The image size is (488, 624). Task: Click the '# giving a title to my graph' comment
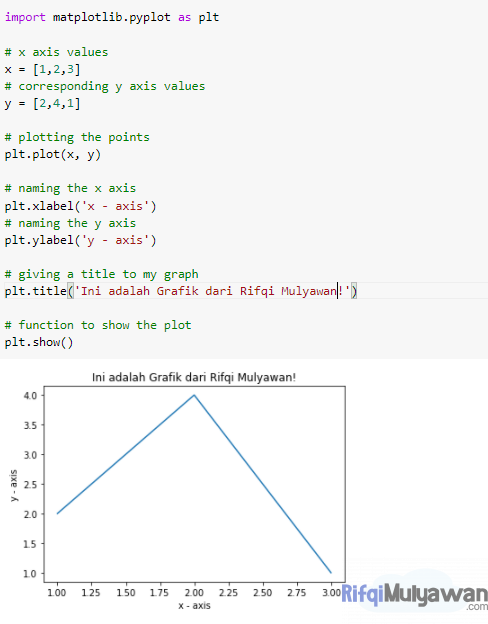(x=101, y=274)
